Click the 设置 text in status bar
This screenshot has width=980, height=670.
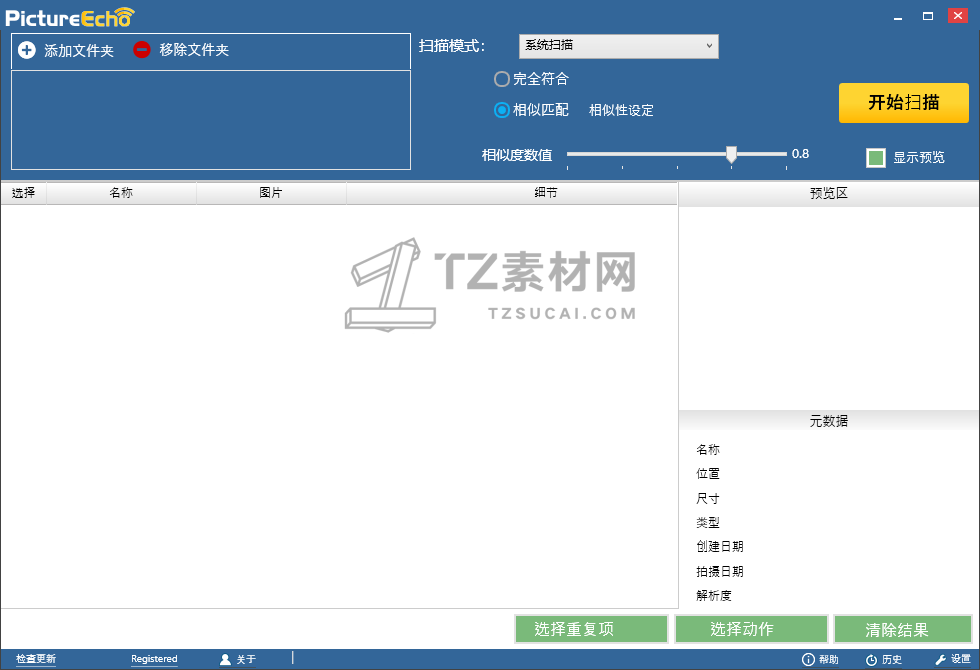[x=961, y=659]
